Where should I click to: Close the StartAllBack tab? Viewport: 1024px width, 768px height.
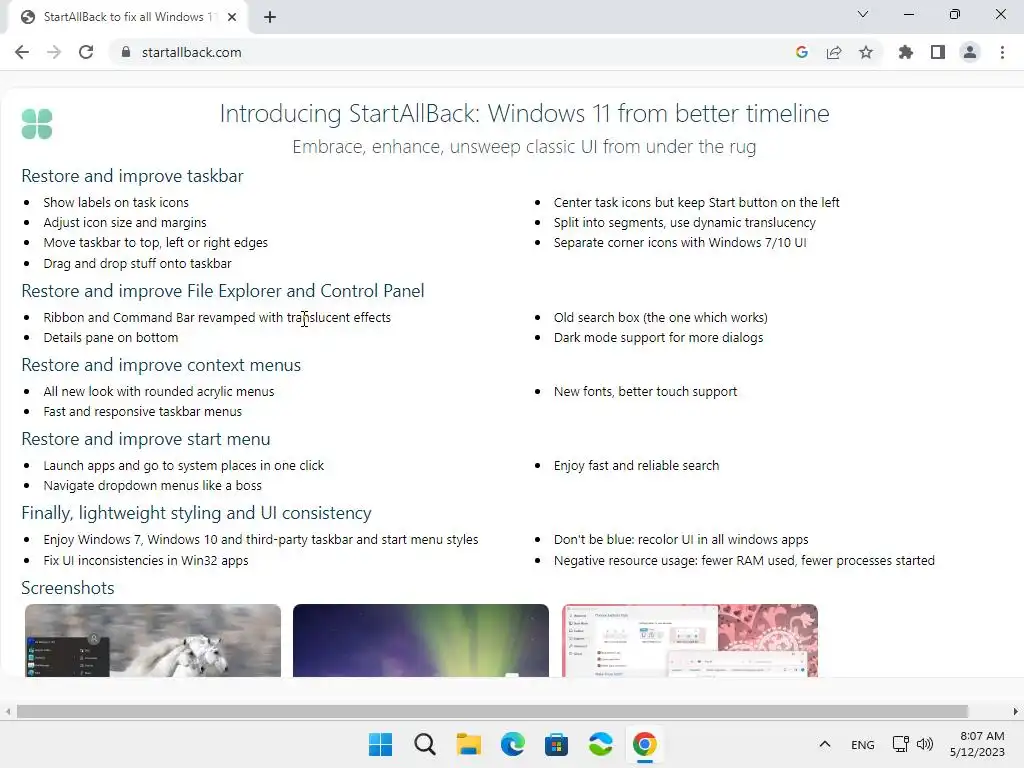[232, 17]
